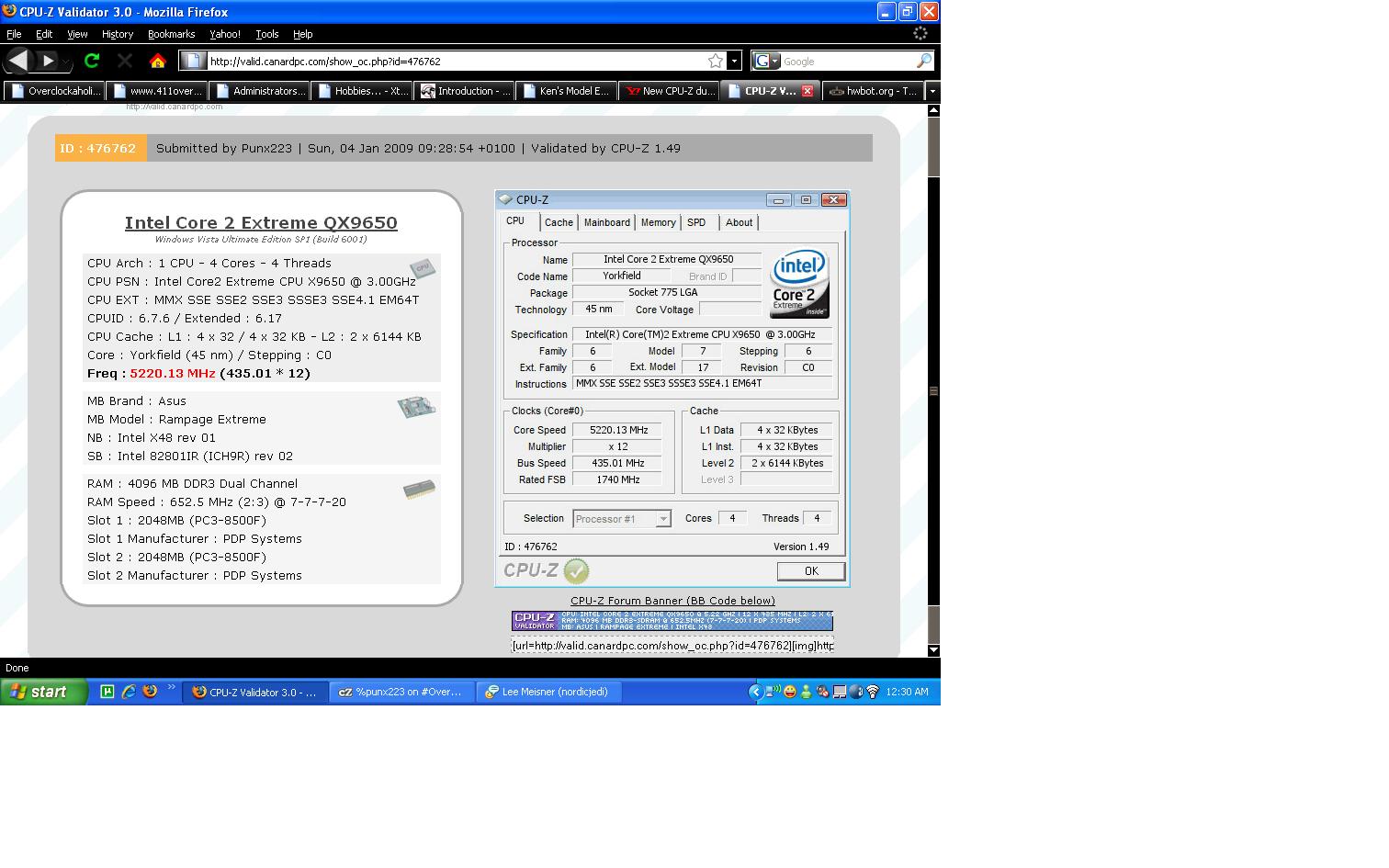
Task: Click the Intel Core 2 Extreme logo
Action: [x=799, y=285]
